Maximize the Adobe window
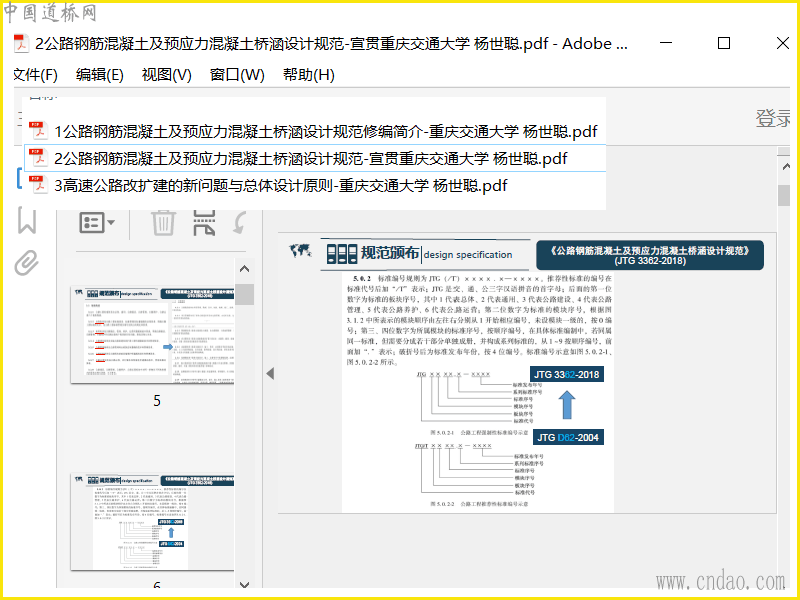The height and width of the screenshot is (600, 800). [x=723, y=43]
